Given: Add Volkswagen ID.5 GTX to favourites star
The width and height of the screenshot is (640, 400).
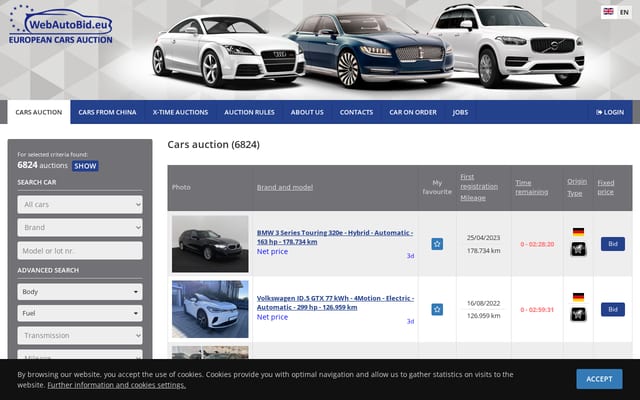Looking at the screenshot, I should point(437,309).
